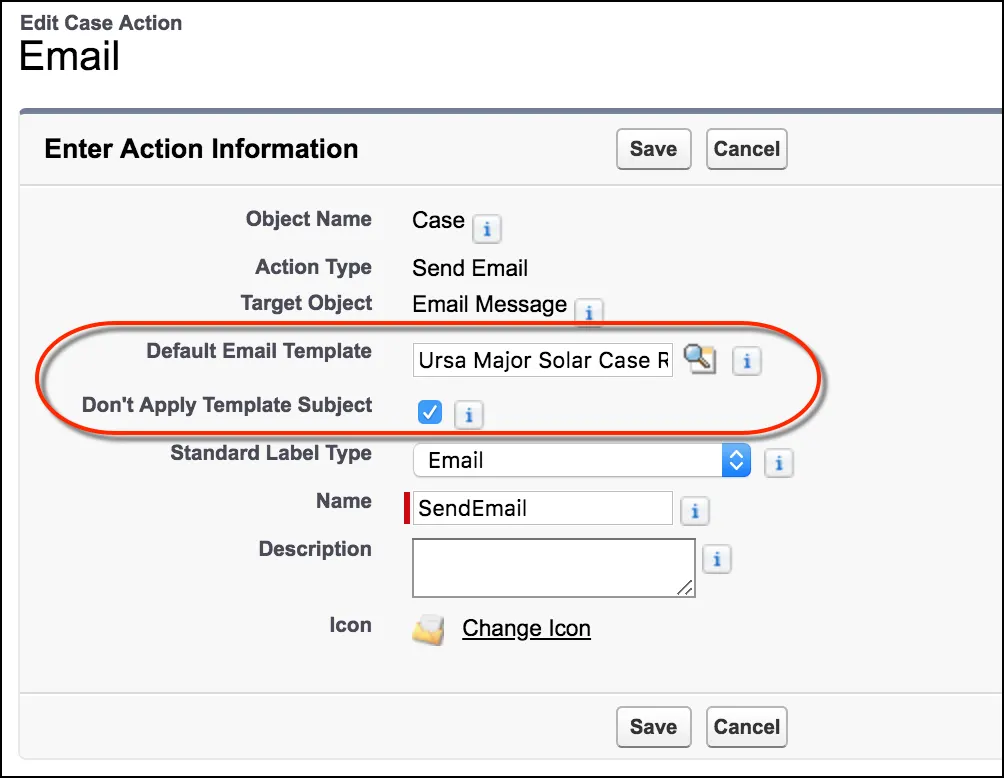Open the Standard Label Type dropdown
Viewport: 1004px width, 778px height.
pyautogui.click(x=582, y=460)
